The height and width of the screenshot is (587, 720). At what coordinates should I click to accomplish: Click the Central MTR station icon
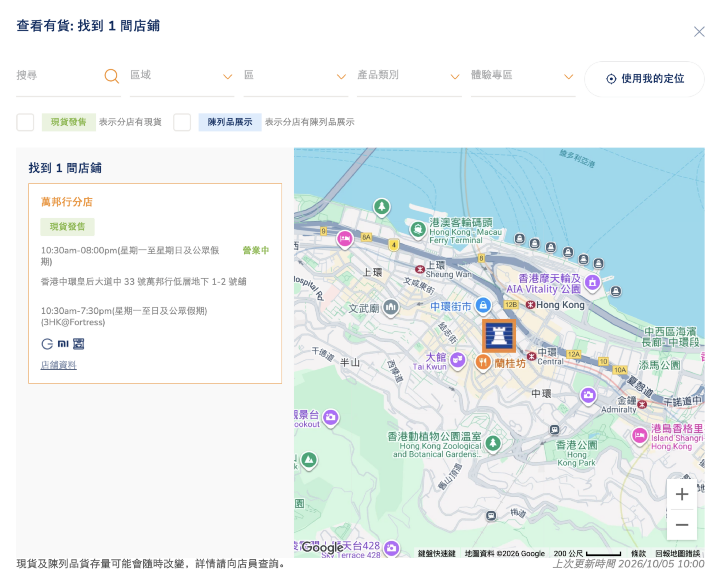point(532,356)
